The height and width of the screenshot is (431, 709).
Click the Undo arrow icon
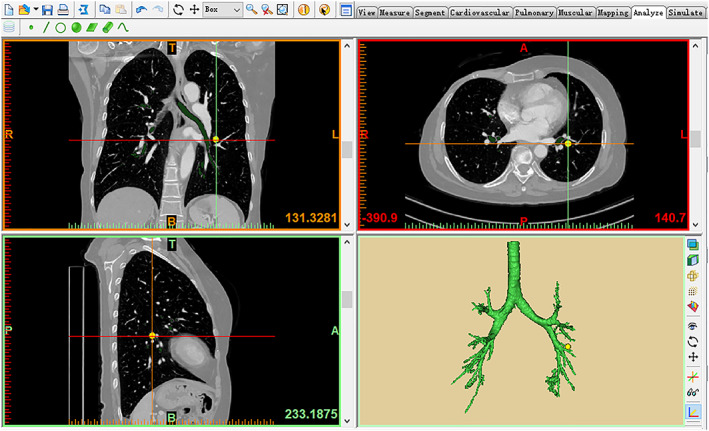pos(140,10)
